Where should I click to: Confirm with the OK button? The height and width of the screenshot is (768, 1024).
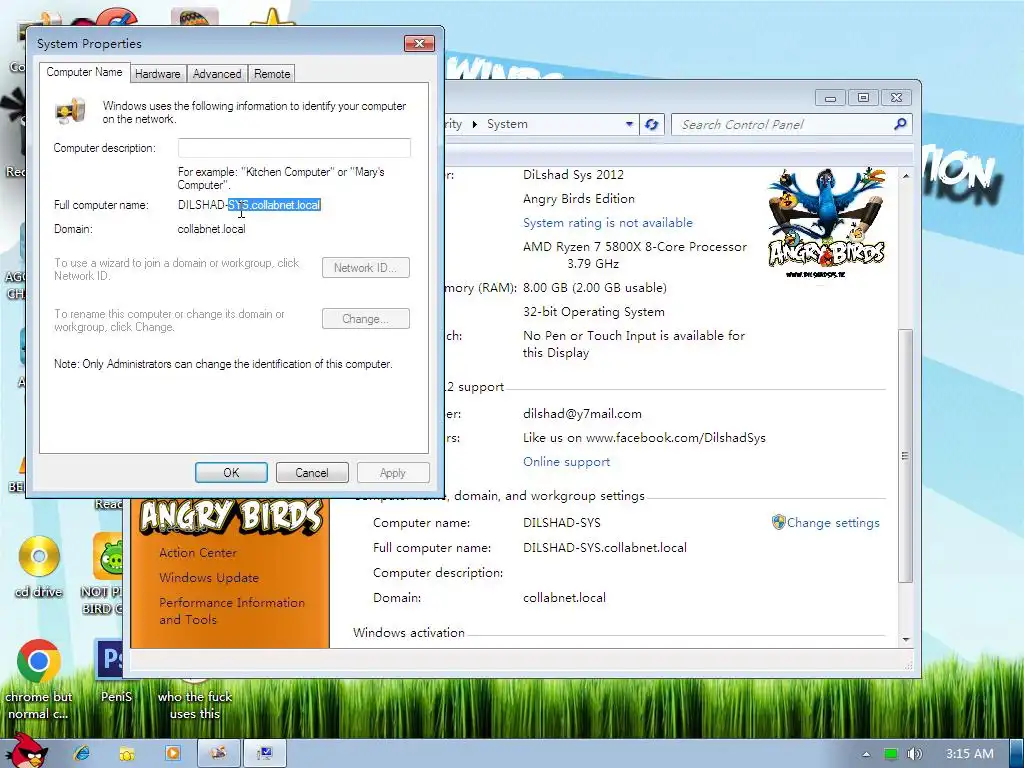click(231, 473)
